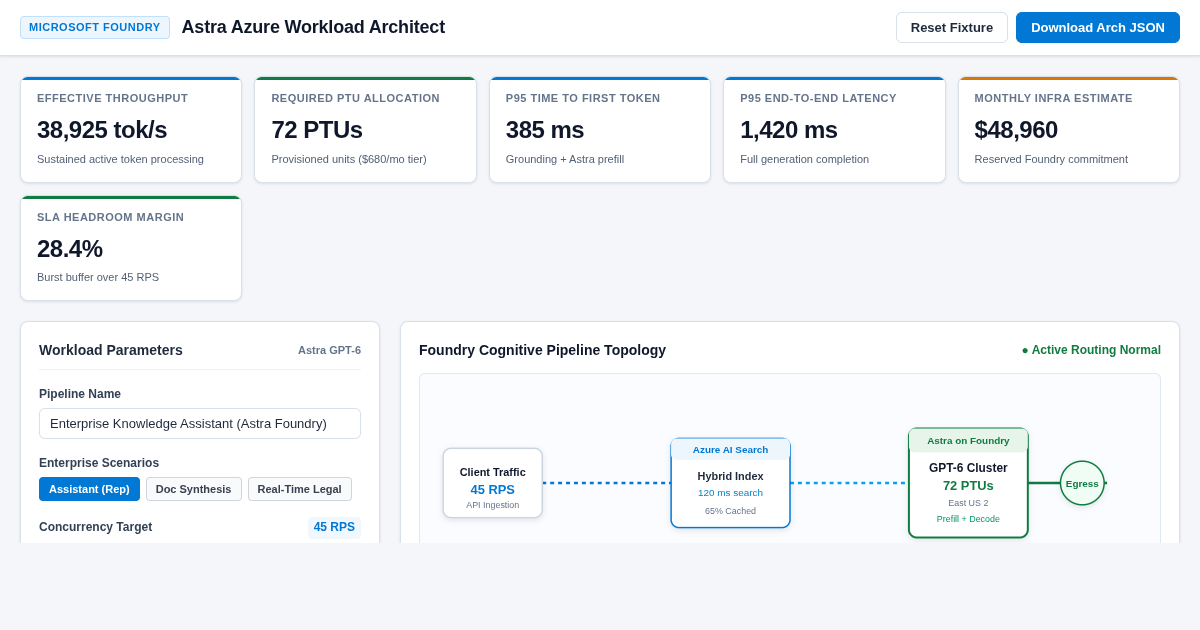Click the Full generation completion note
Screen dimensions: 1200x630
(x=804, y=159)
